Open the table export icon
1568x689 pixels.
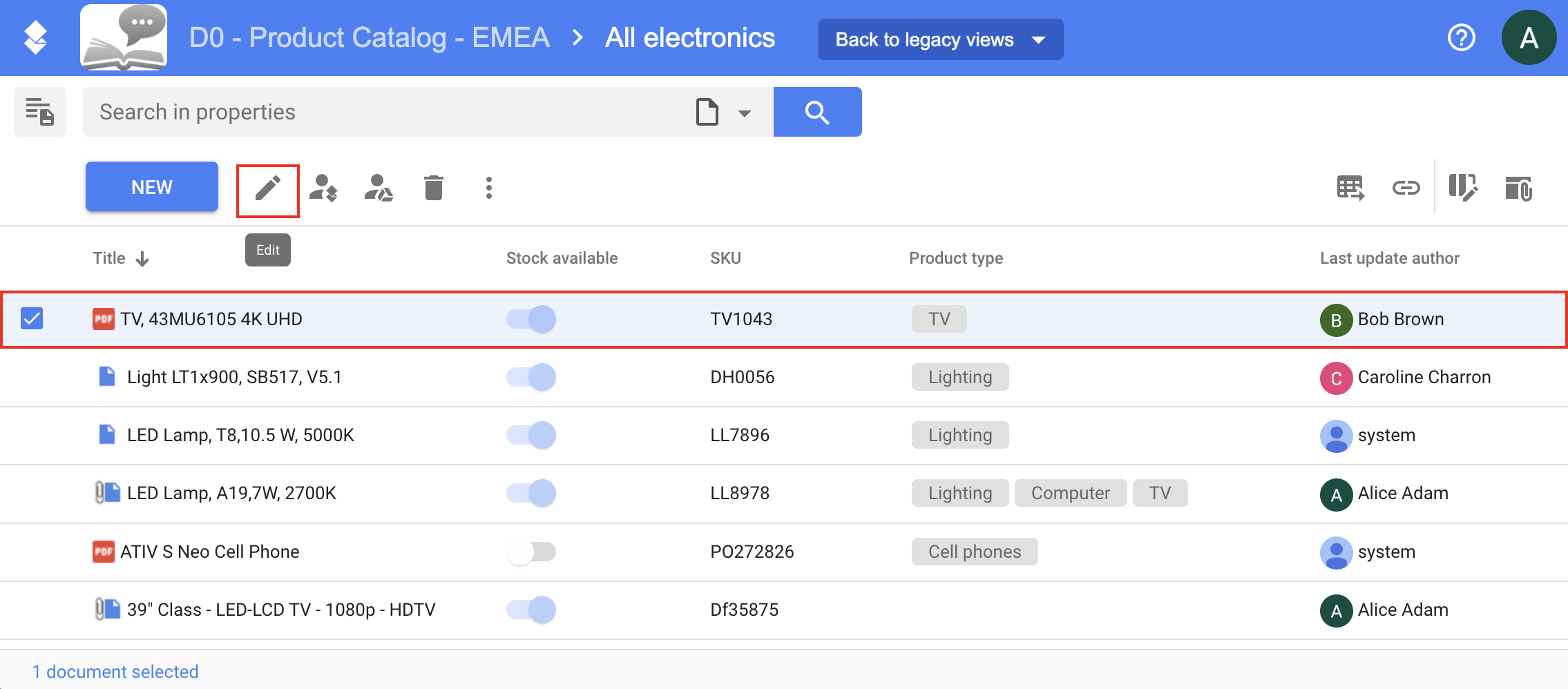coord(1349,186)
